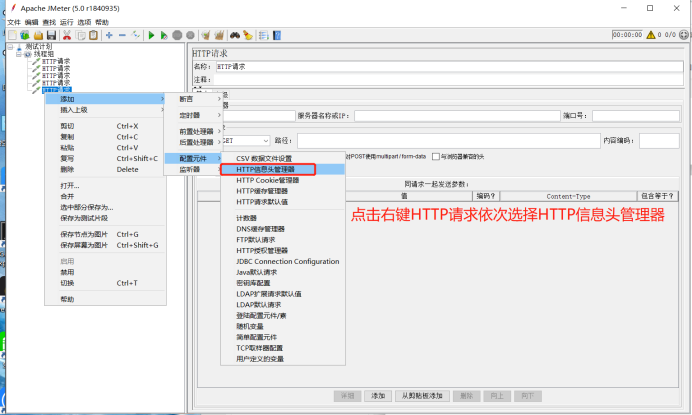Click the Help question-mark toolbar icon

(277, 35)
